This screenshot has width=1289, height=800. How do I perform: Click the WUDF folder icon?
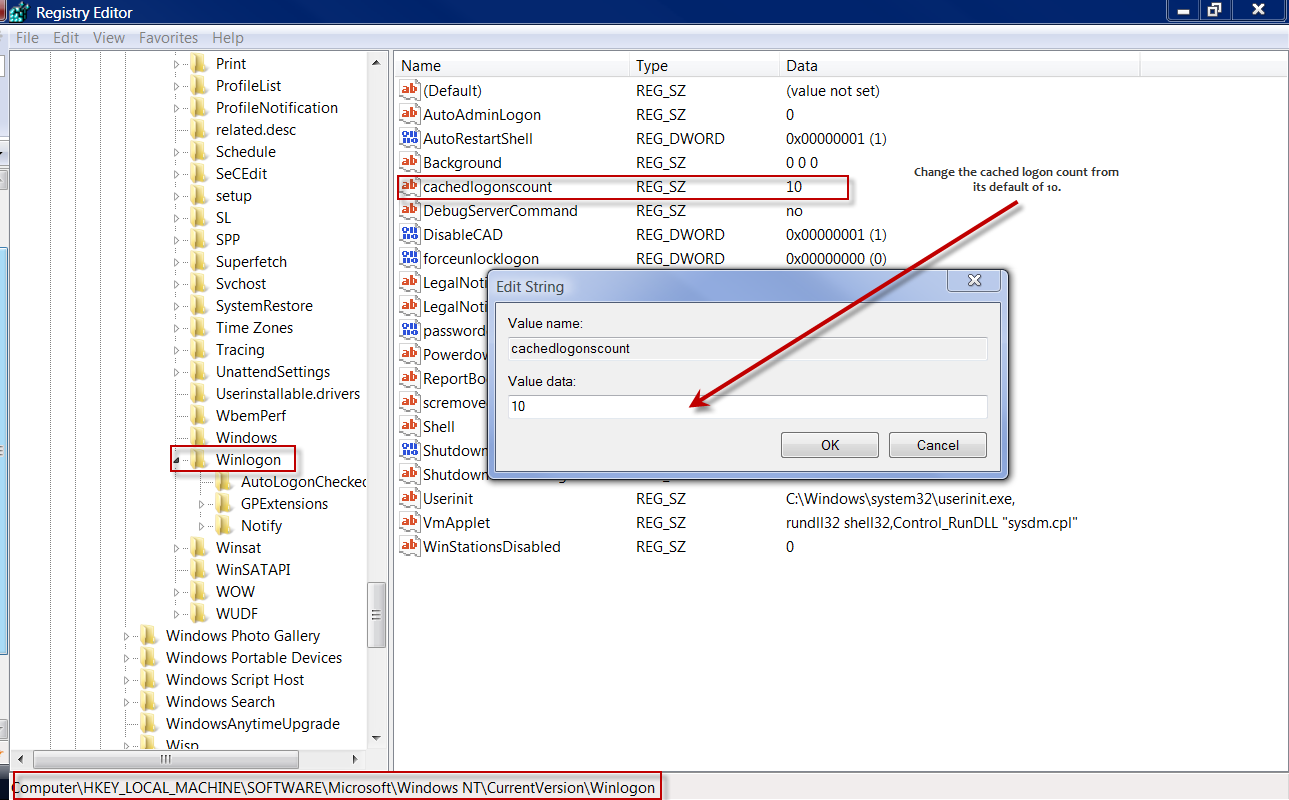[x=200, y=614]
